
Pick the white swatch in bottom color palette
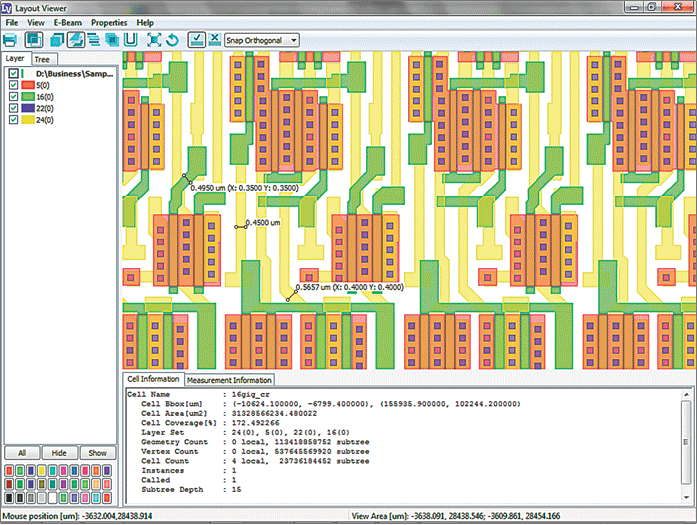pyautogui.click(x=52, y=498)
